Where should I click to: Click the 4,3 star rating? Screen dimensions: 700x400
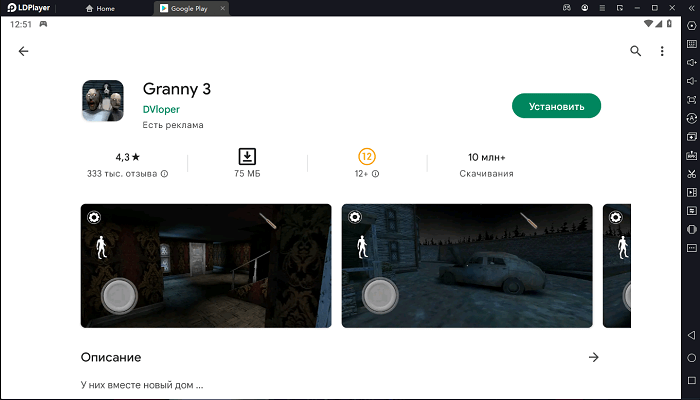128,157
